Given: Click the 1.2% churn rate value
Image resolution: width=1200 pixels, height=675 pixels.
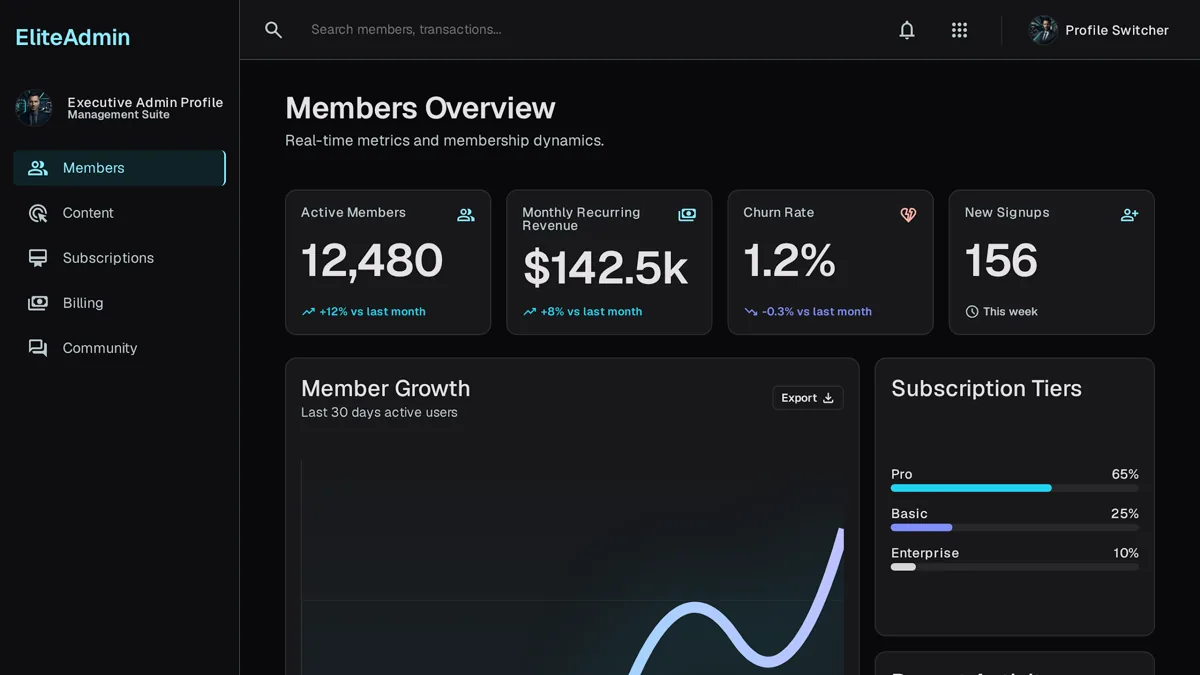Looking at the screenshot, I should tap(790, 261).
